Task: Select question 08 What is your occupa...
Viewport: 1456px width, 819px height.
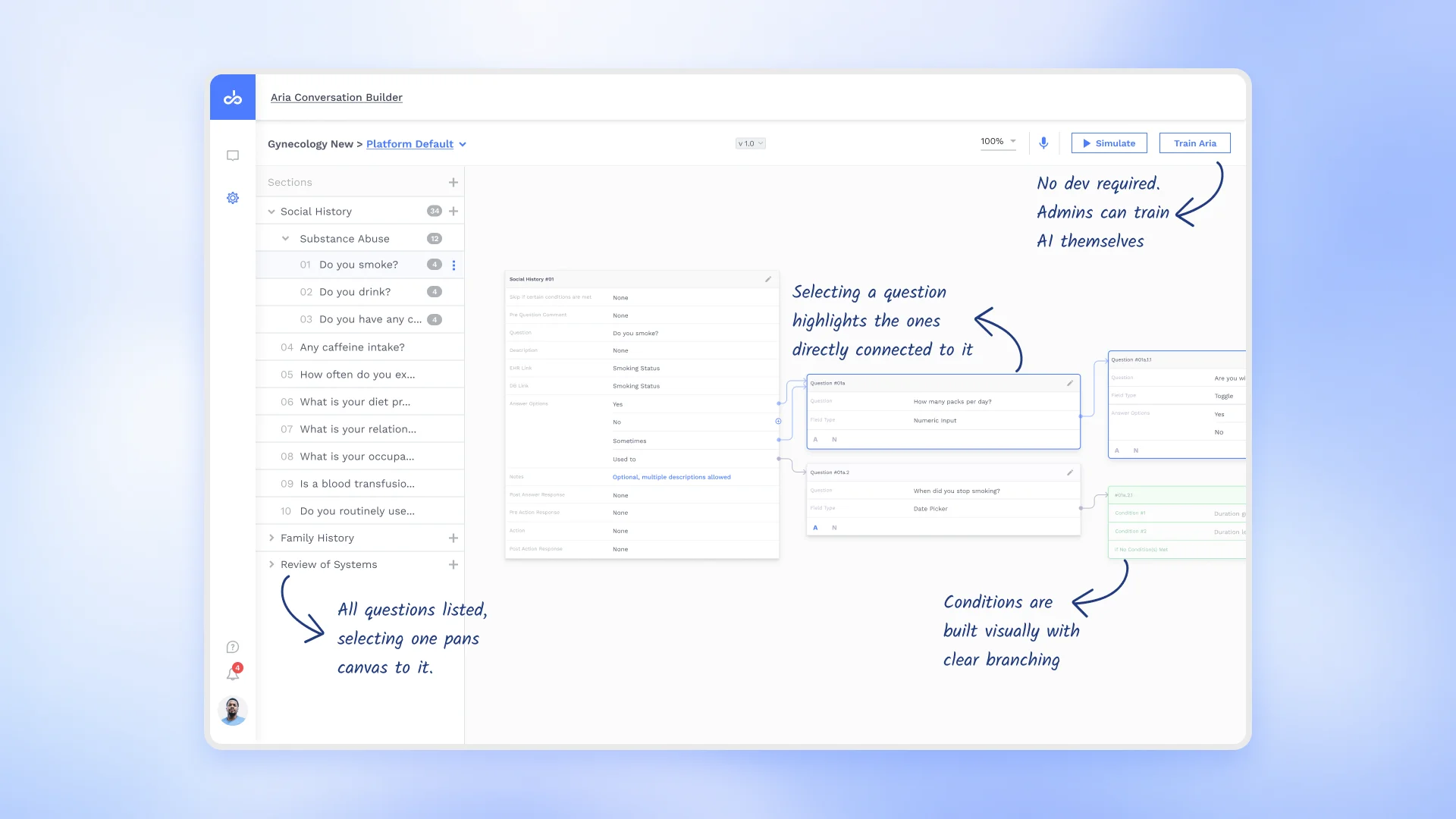Action: click(360, 457)
